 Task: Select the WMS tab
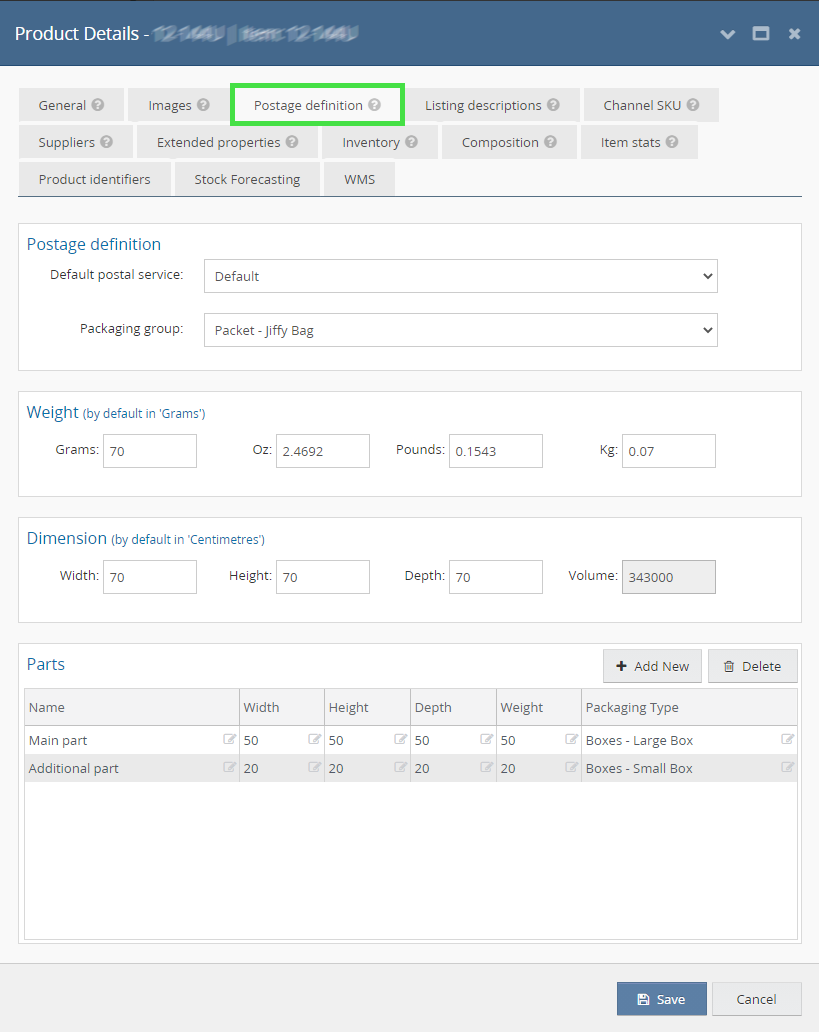tap(359, 179)
